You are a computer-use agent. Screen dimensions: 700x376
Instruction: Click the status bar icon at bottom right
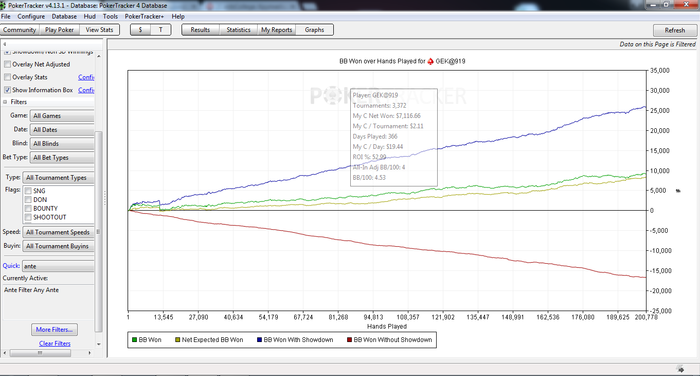click(680, 369)
